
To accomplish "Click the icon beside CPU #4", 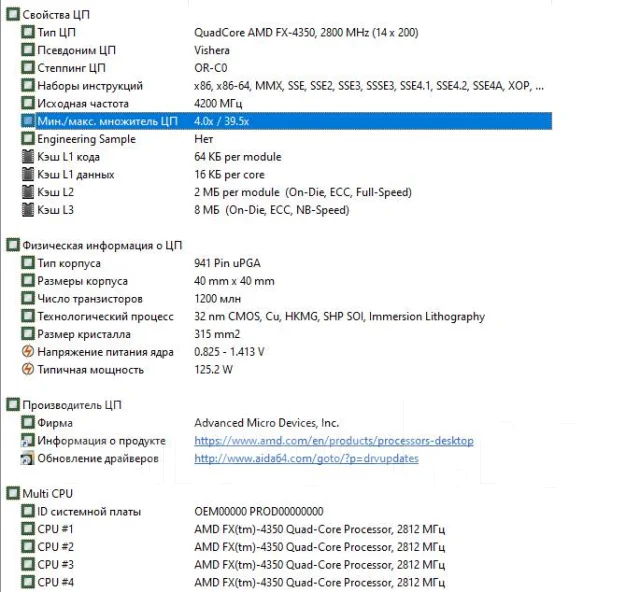I will point(28,582).
